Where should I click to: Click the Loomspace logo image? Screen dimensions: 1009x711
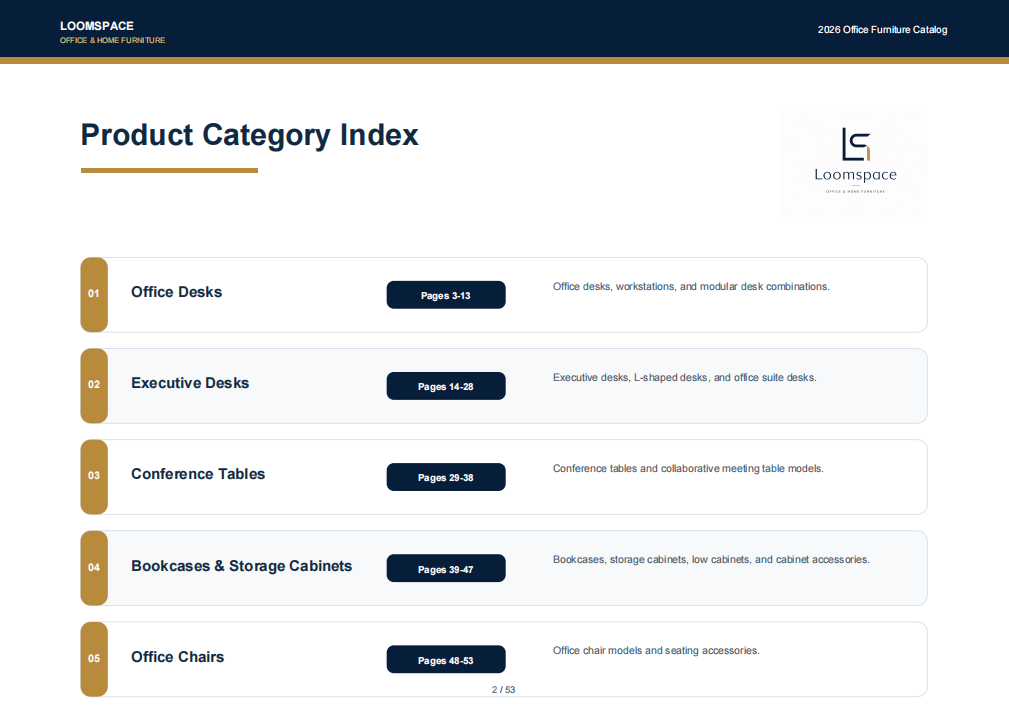855,162
